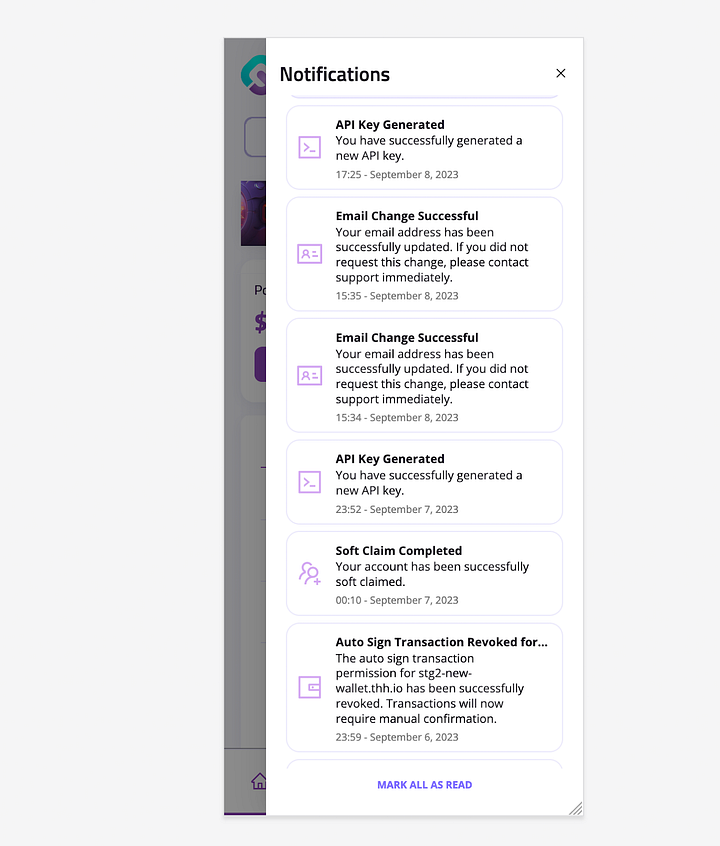The image size is (720, 846).
Task: Click the resize grip at panel corner
Action: (576, 808)
